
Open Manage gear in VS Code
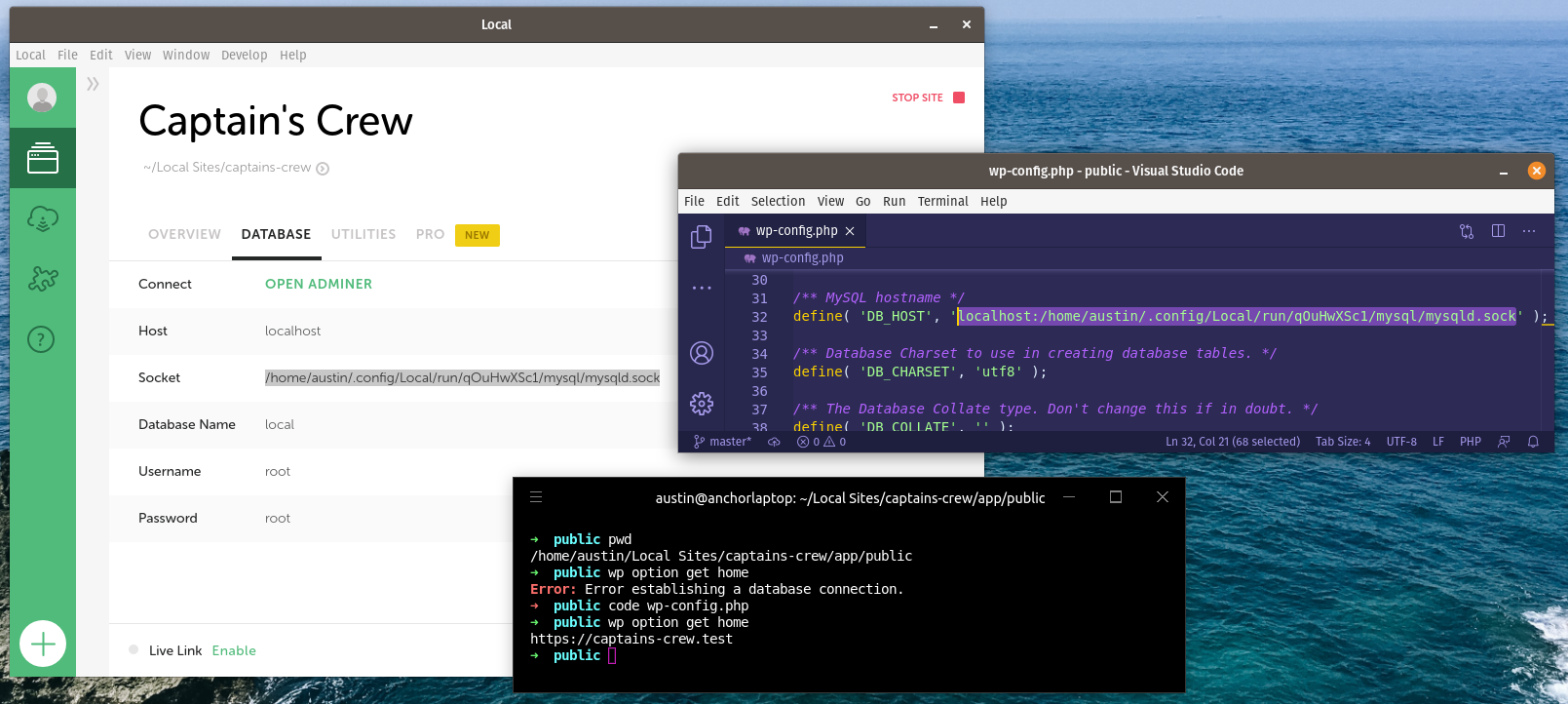point(702,403)
